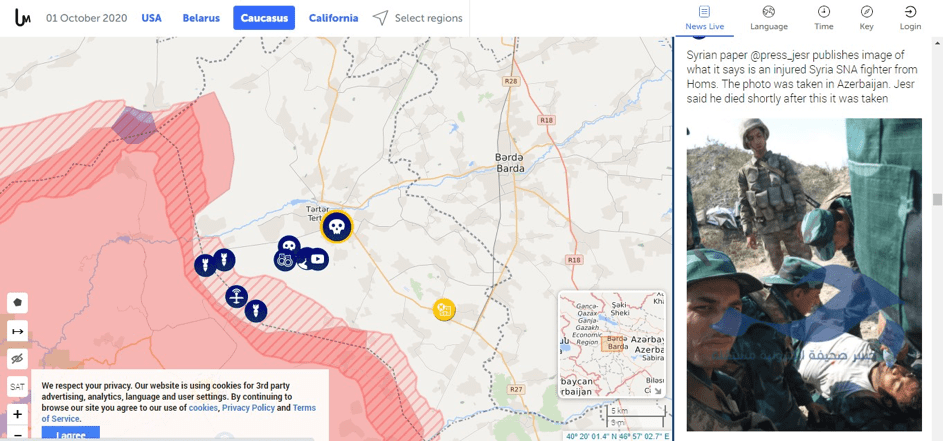Open the yellow map marker southeast of Tartar
943x441 pixels.
(x=444, y=309)
